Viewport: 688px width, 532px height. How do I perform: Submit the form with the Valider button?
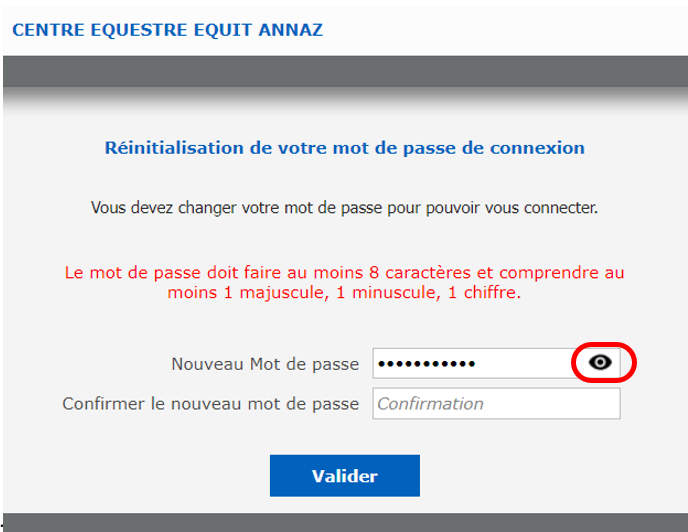345,476
